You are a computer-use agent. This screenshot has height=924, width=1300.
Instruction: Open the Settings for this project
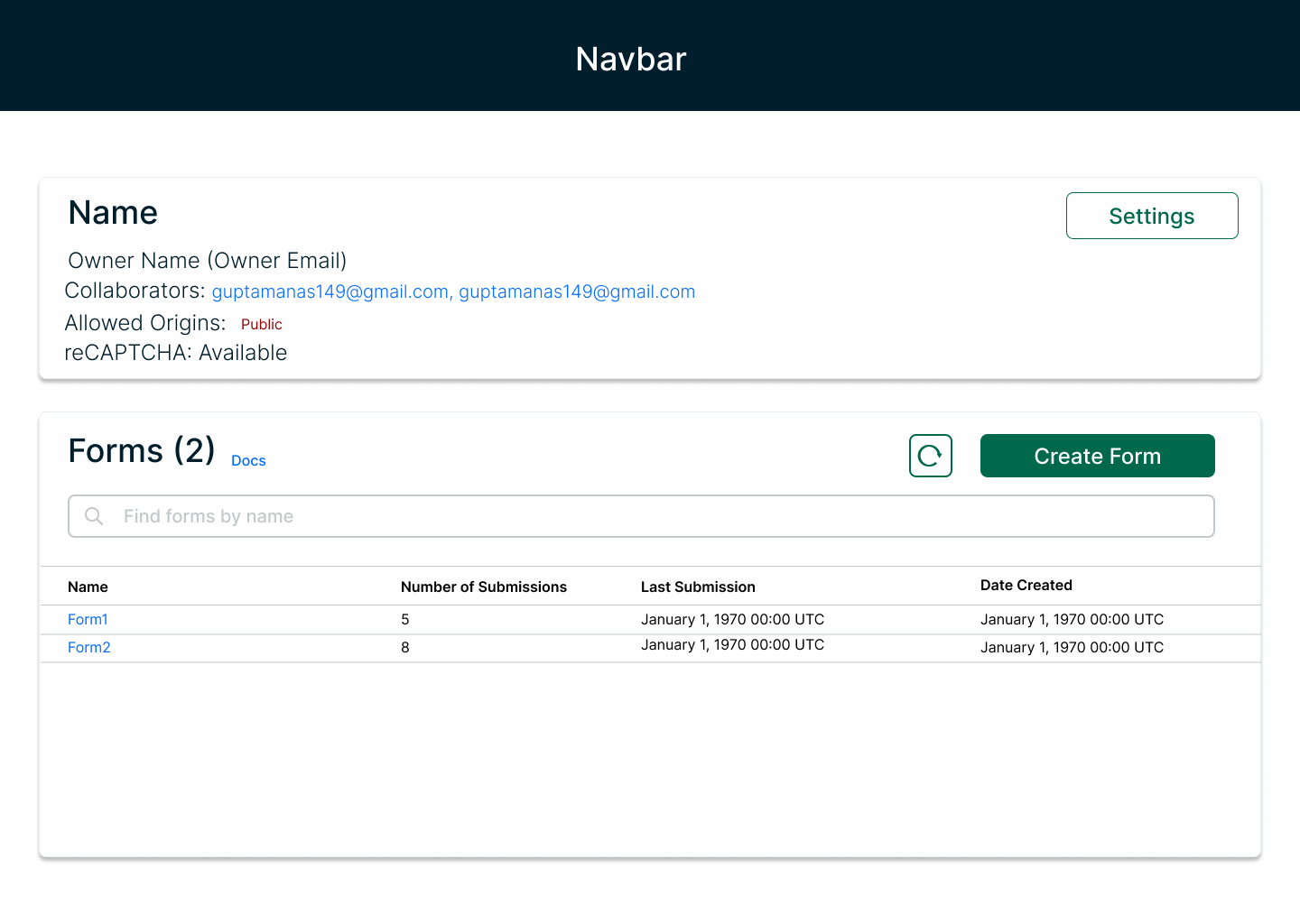(1151, 216)
